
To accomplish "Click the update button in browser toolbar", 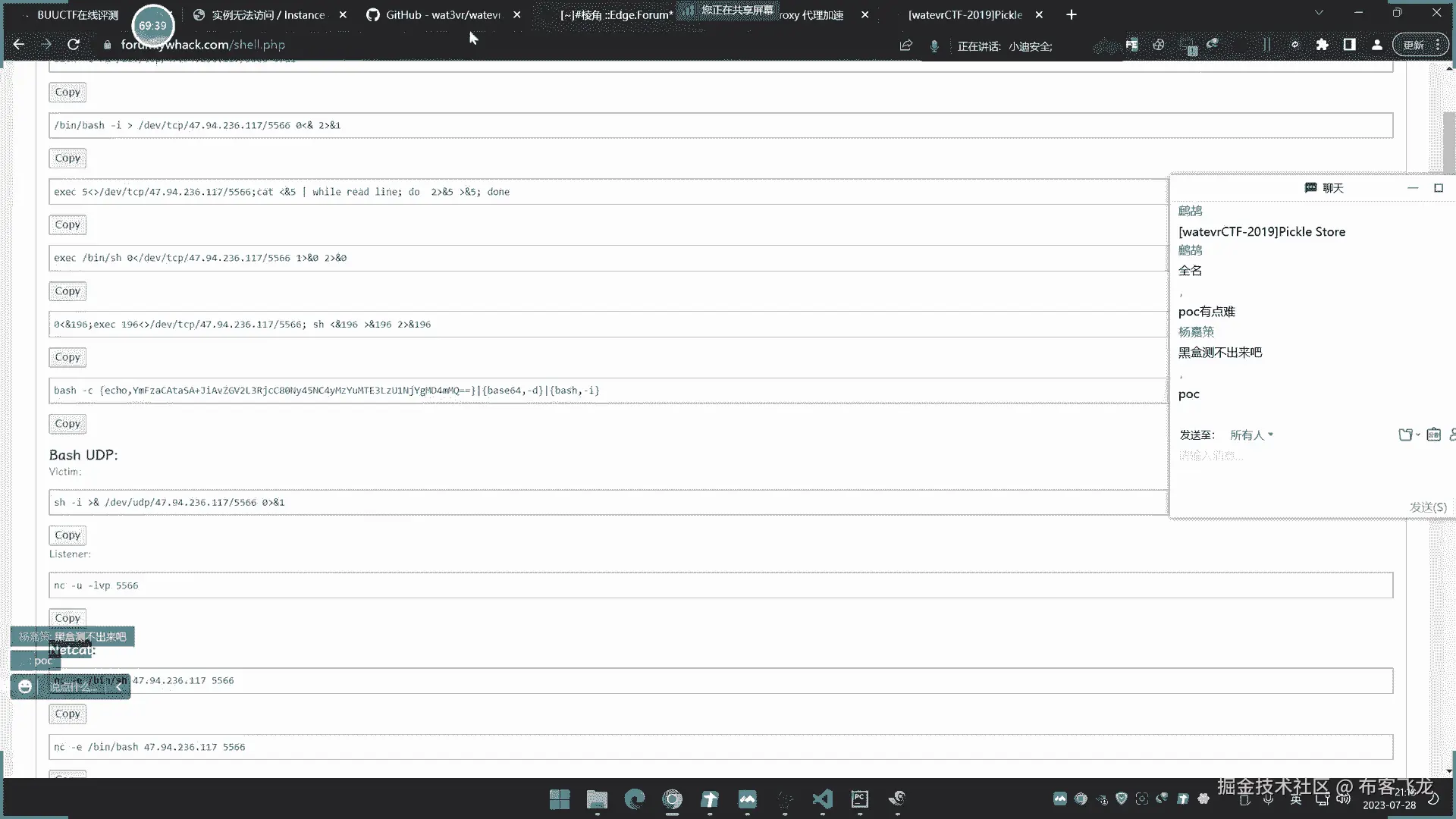I will tap(1413, 45).
